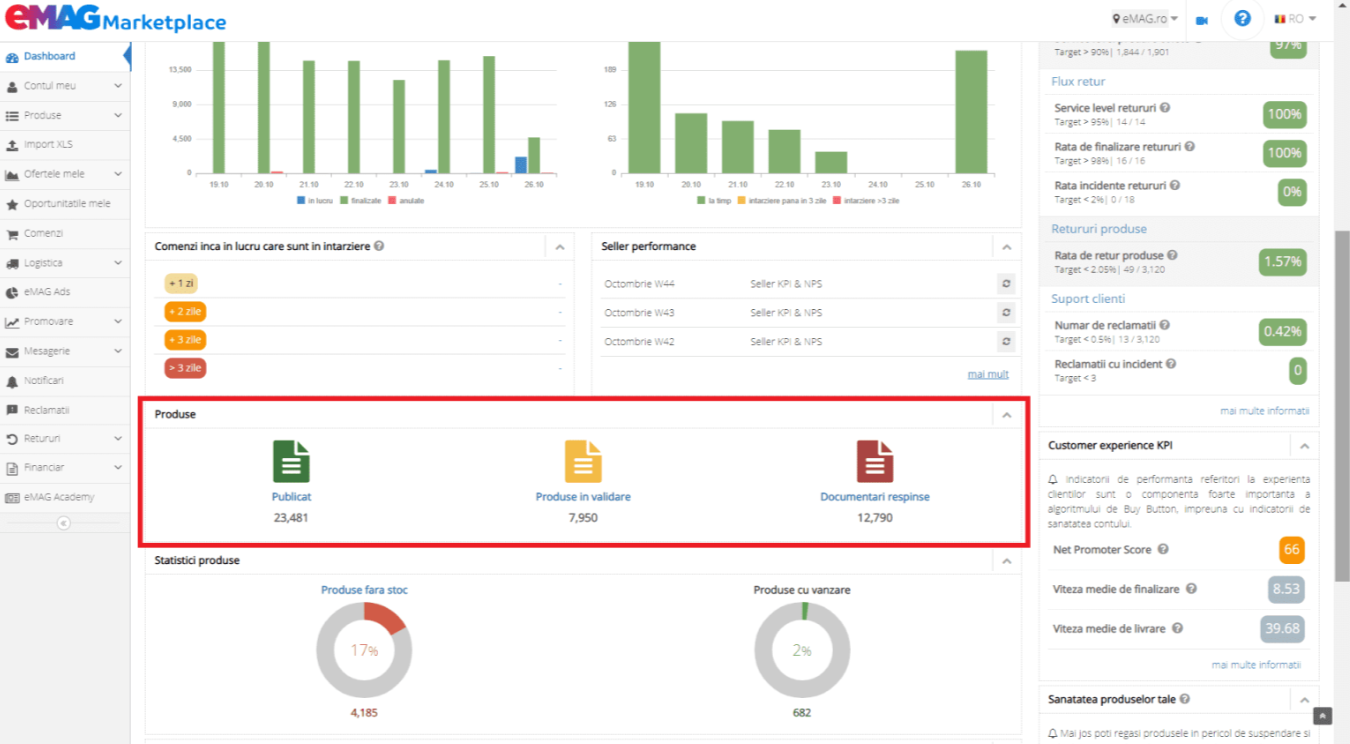Click the Net Promoter Score value "66"
The width and height of the screenshot is (1350, 744).
[1291, 550]
